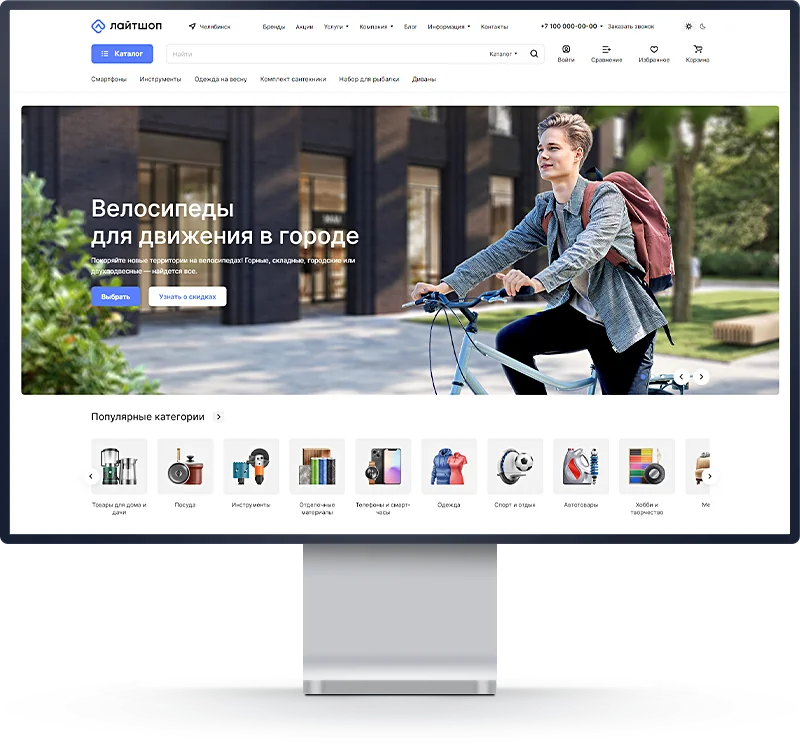Switch to dark theme moon icon

[703, 26]
